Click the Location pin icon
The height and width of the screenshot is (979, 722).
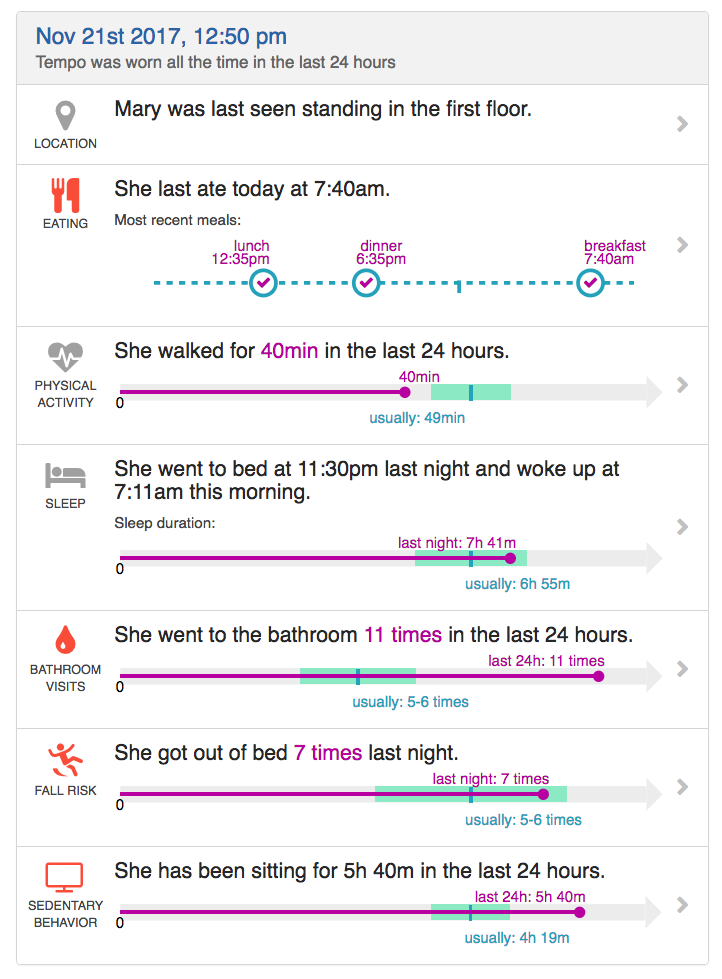pyautogui.click(x=65, y=115)
